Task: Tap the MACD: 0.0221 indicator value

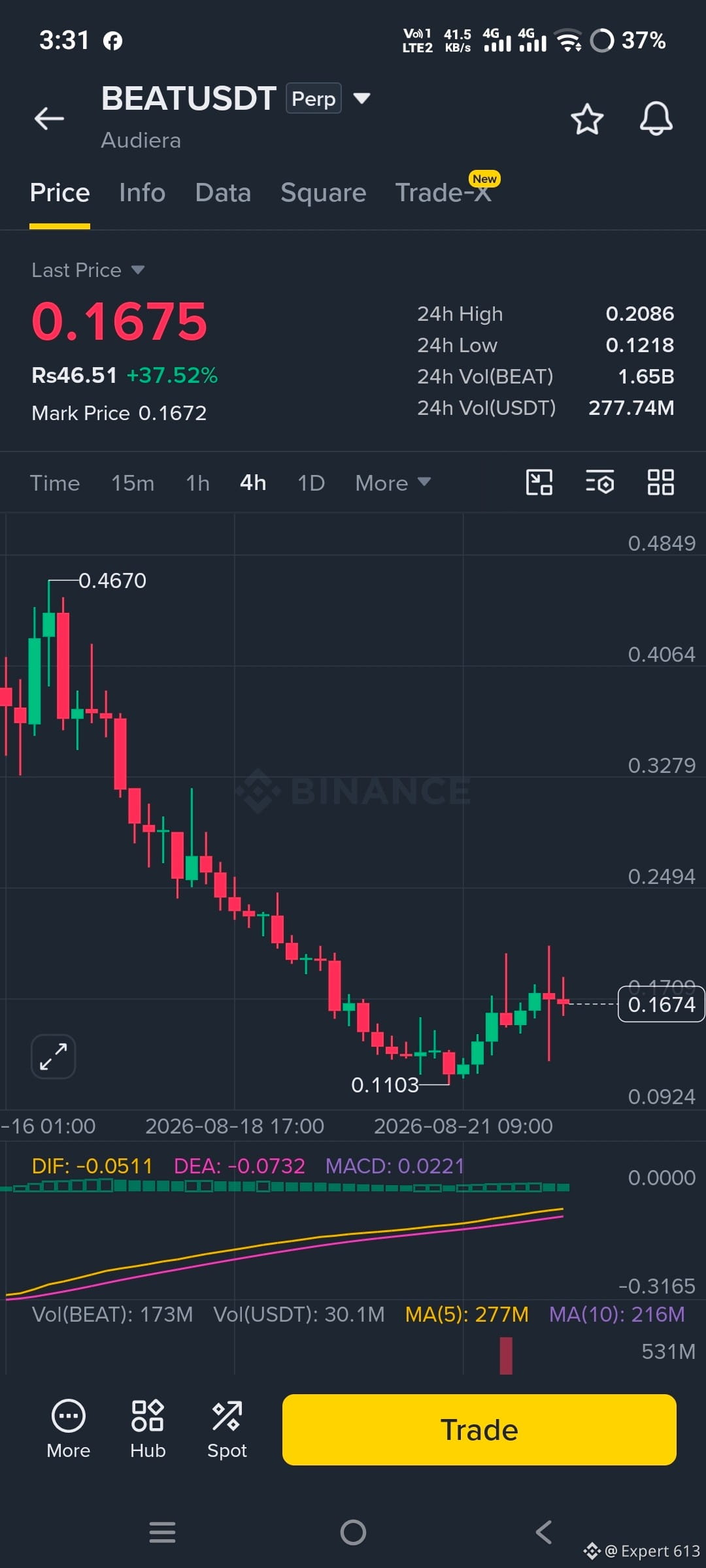Action: 395,1166
